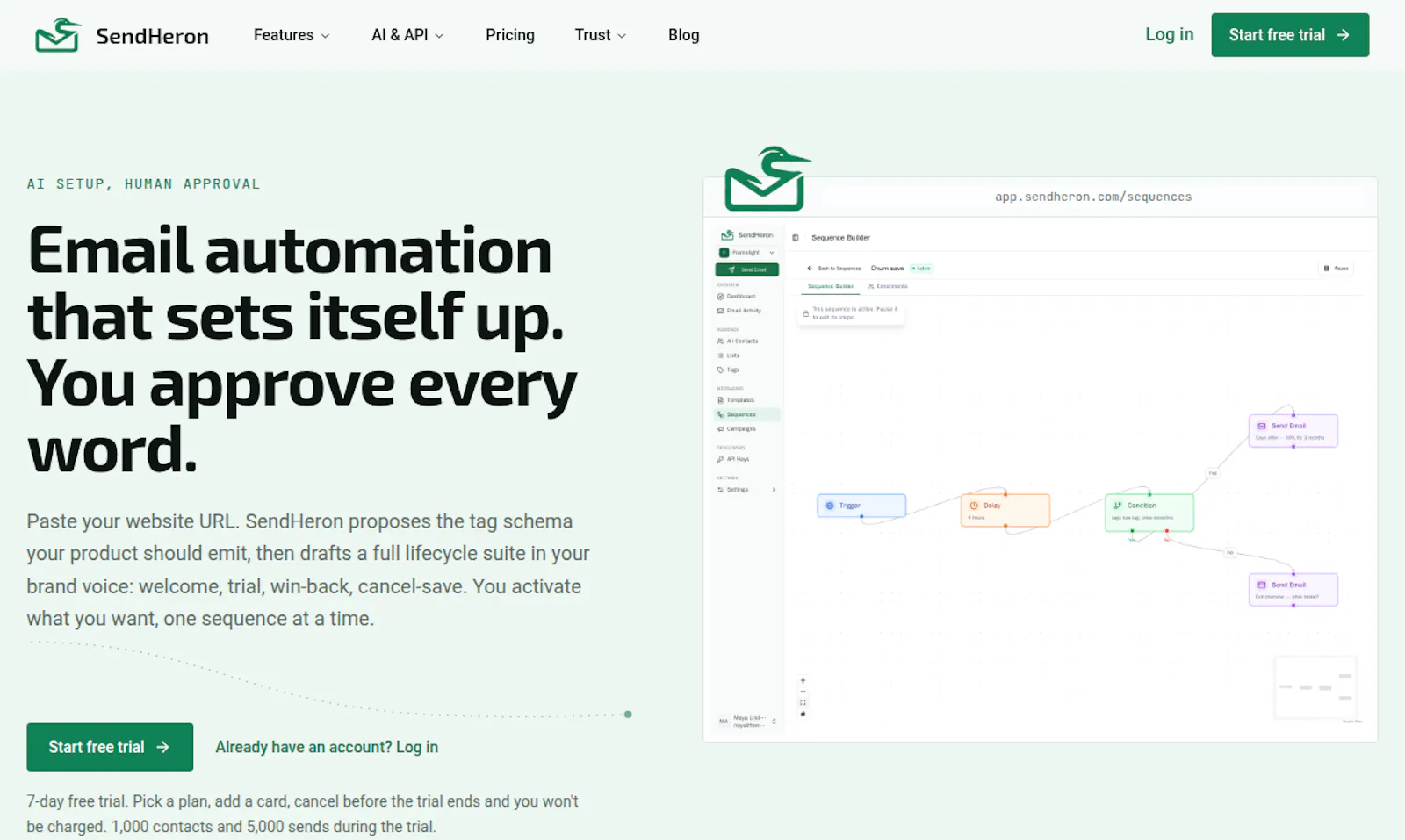Viewport: 1405px width, 840px height.
Task: Open Tags in the preview sidebar
Action: coord(729,370)
